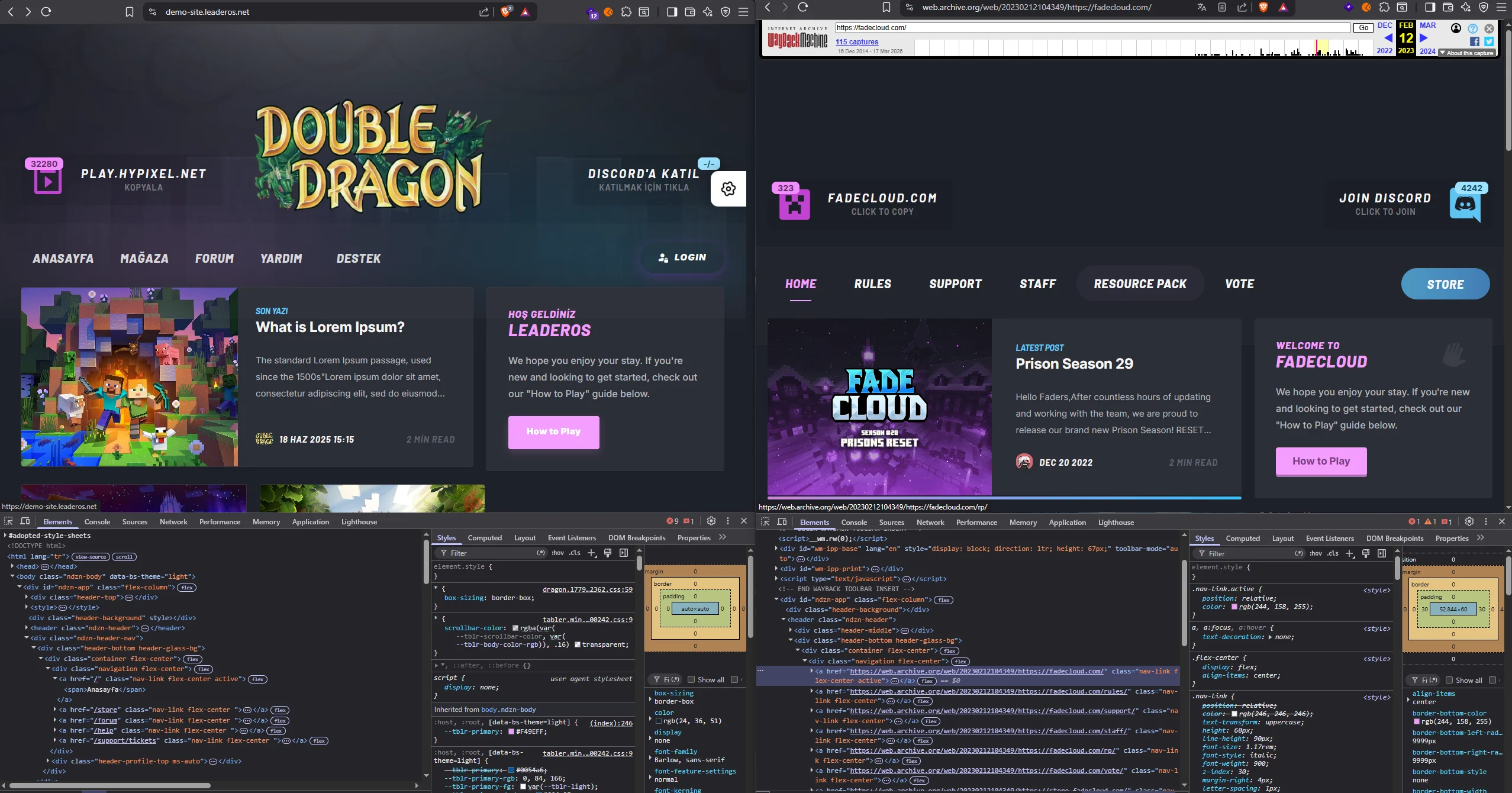Click transparent color swatch in leaderos Styles
Screen dimensions: 1512x793
[x=578, y=644]
